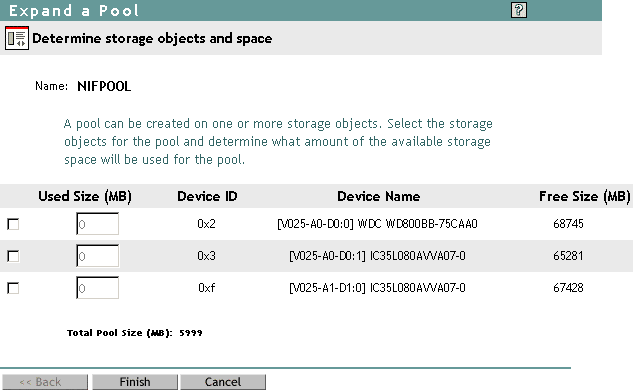The image size is (633, 390).
Task: Check the box for device 0xf
Action: pyautogui.click(x=13, y=288)
